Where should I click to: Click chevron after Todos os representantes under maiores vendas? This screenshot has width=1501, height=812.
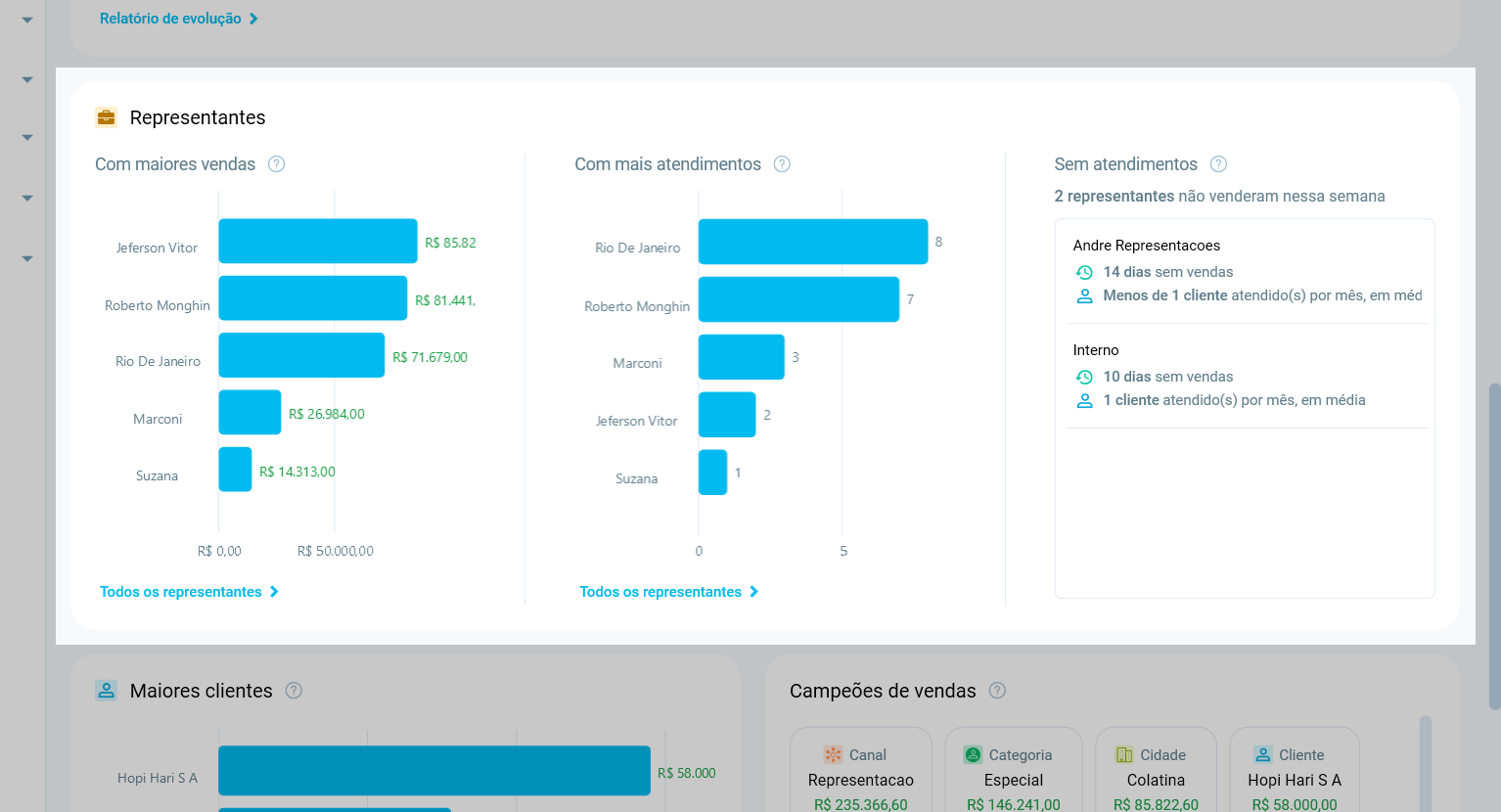pyautogui.click(x=274, y=592)
